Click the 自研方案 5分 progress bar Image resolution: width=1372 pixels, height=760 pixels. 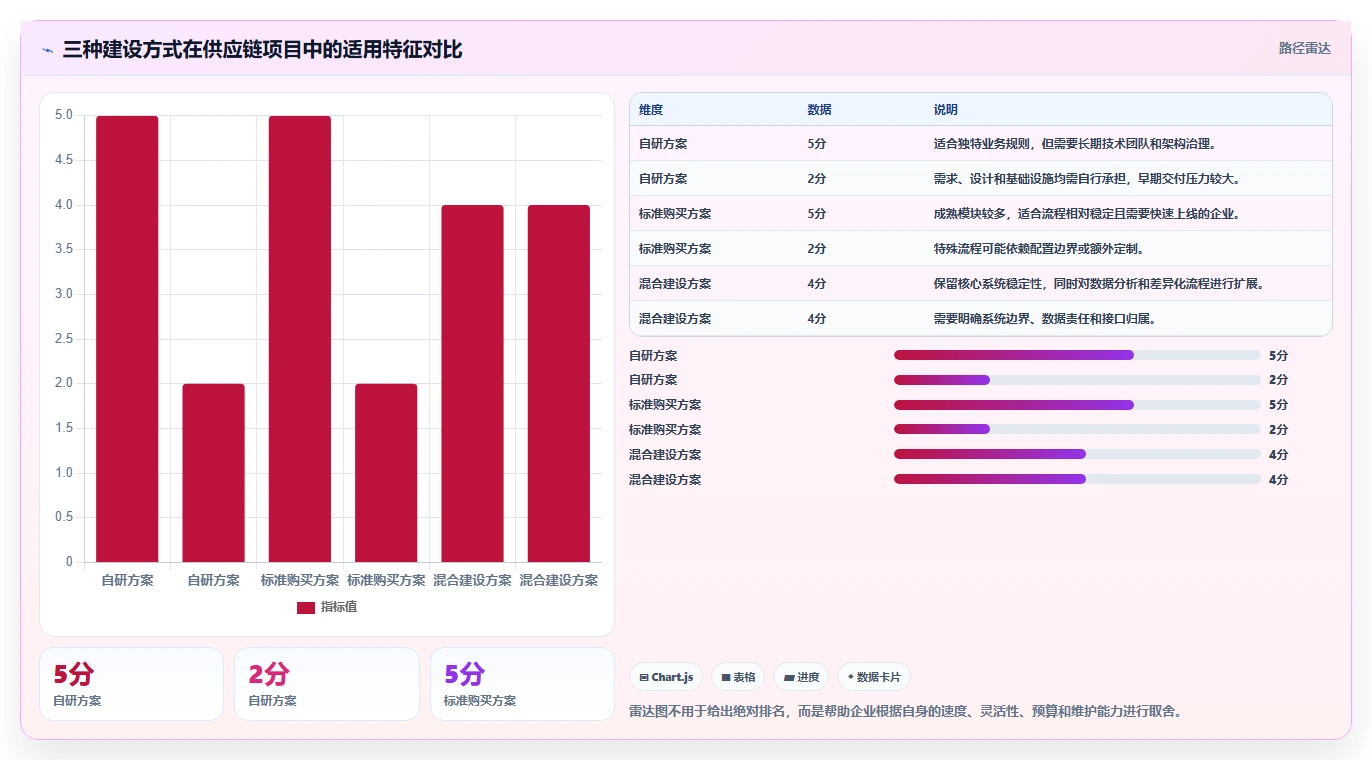point(1077,355)
